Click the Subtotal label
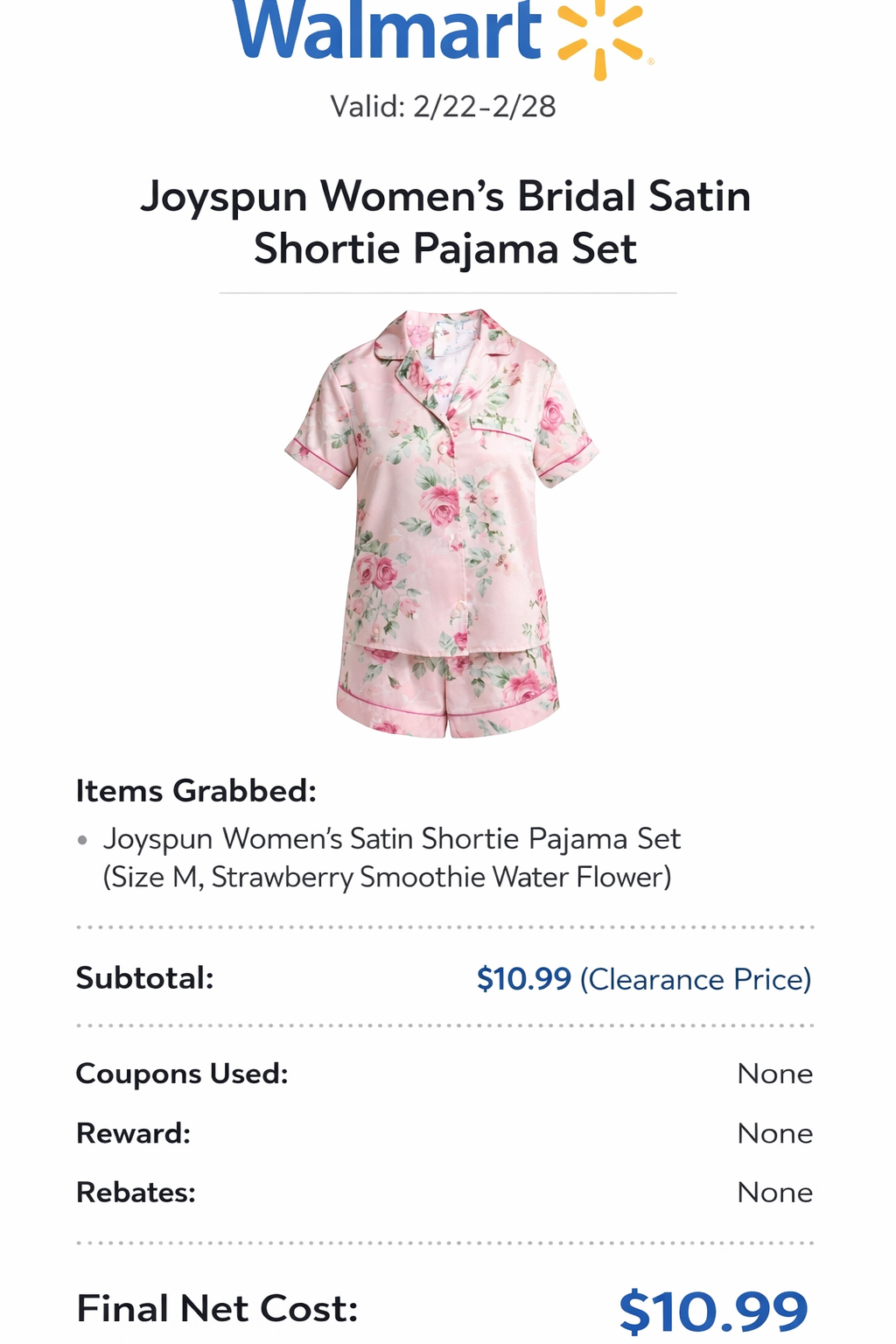 145,978
